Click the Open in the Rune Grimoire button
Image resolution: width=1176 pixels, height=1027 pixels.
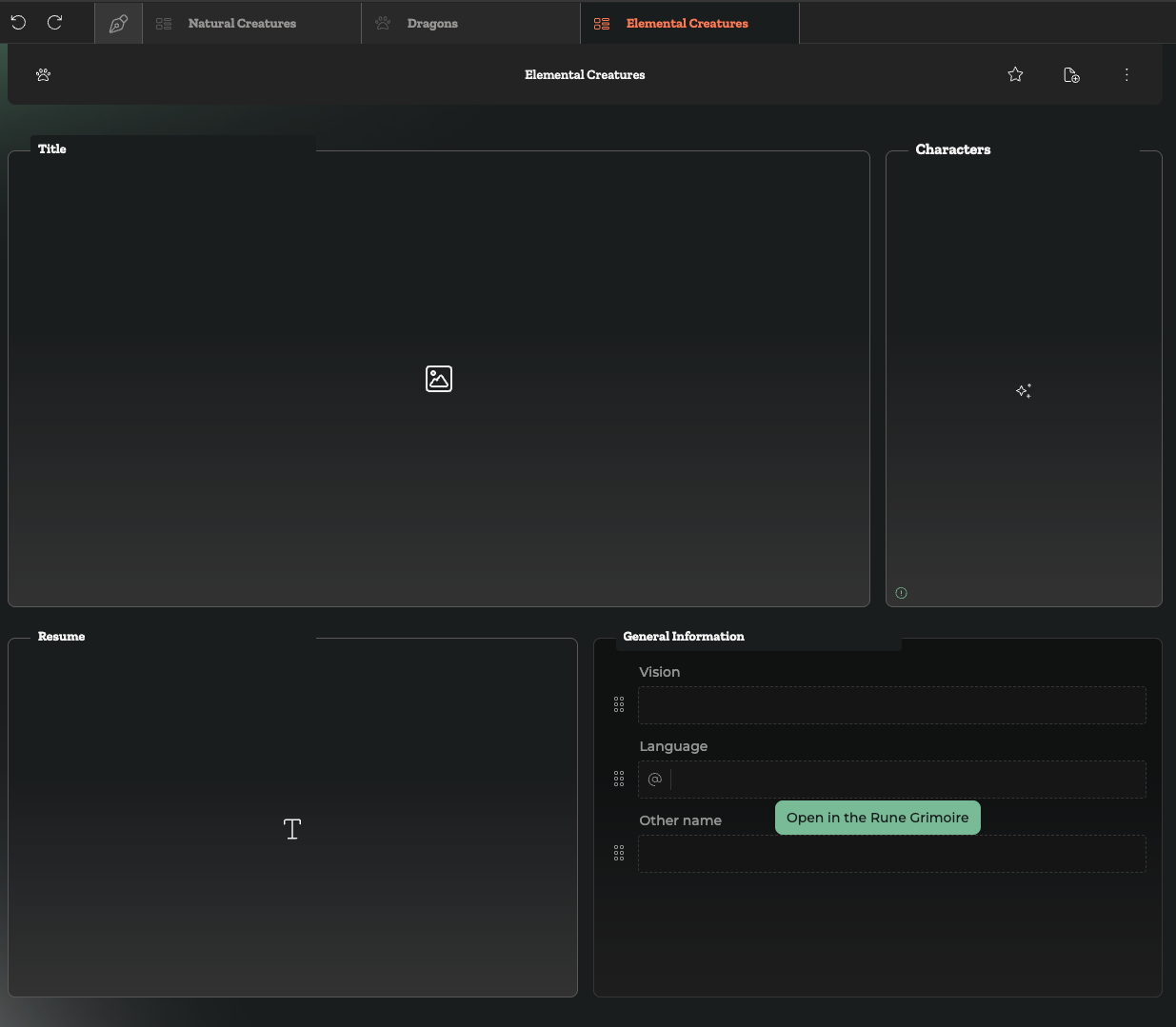(877, 818)
